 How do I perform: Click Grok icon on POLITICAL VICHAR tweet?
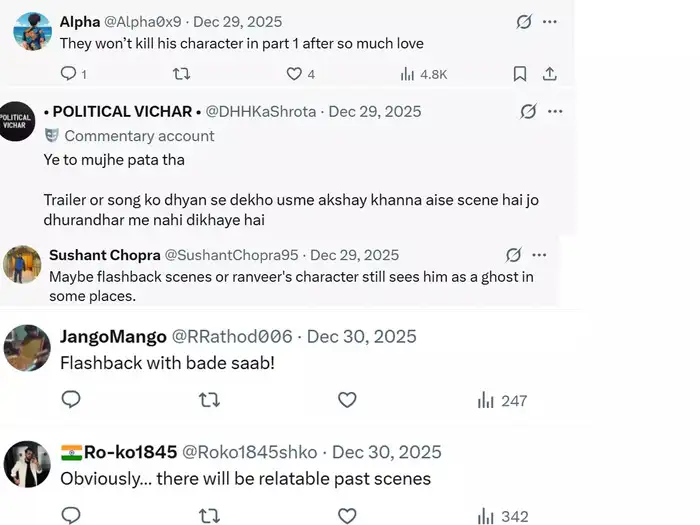click(528, 111)
